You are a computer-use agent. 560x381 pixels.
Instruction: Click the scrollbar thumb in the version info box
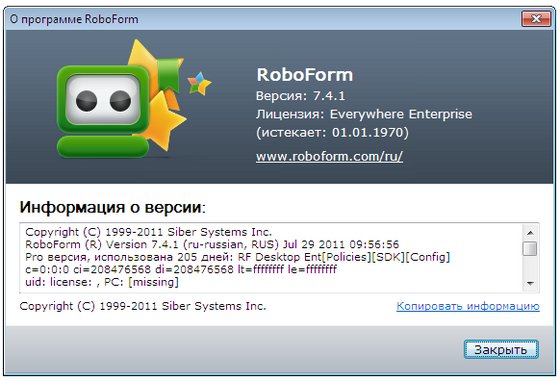pos(530,249)
